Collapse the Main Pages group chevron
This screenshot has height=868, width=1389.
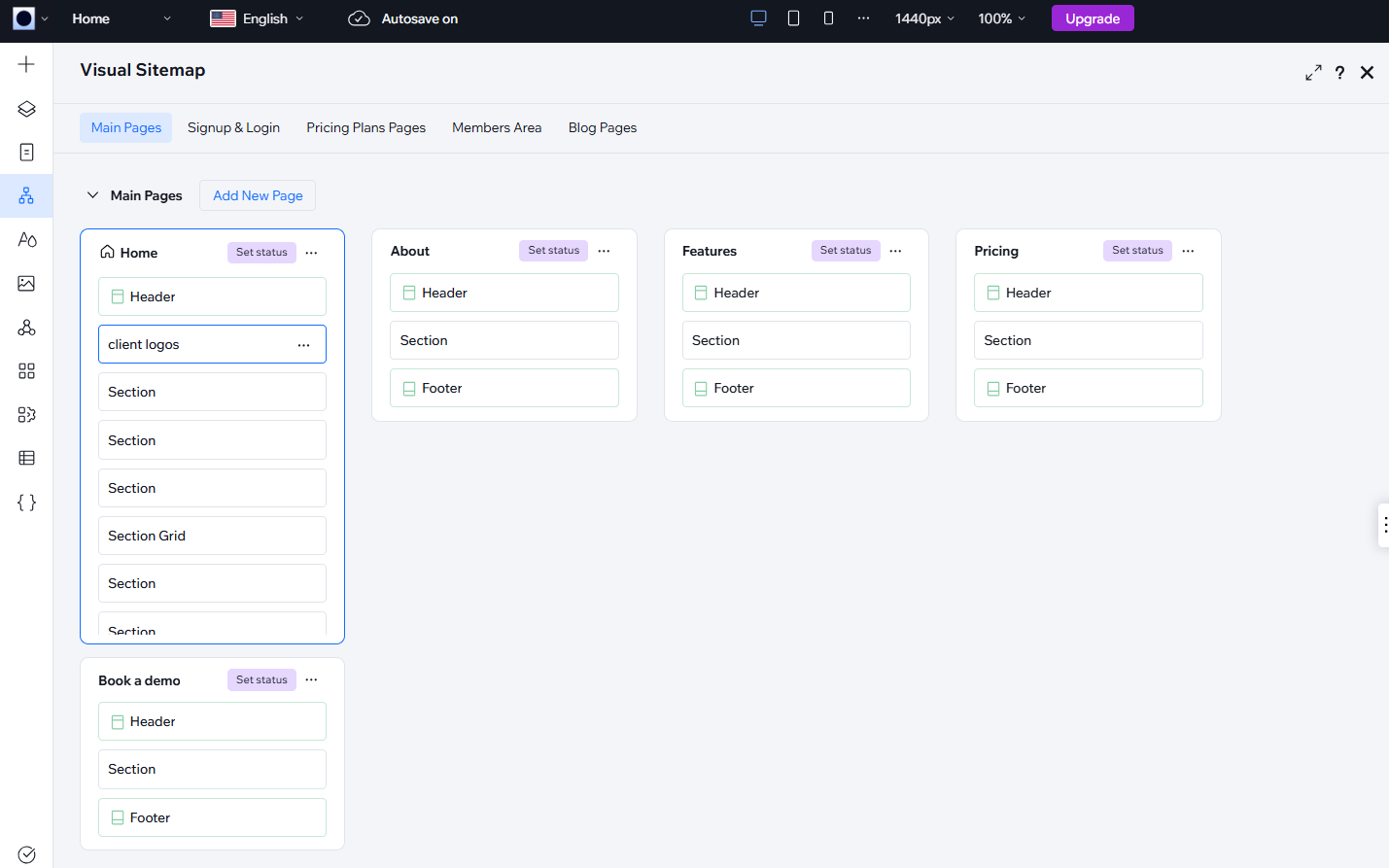[x=93, y=195]
